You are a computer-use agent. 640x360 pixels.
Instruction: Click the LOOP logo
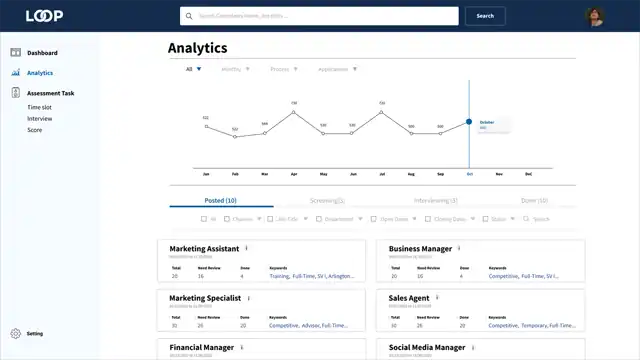coord(44,16)
